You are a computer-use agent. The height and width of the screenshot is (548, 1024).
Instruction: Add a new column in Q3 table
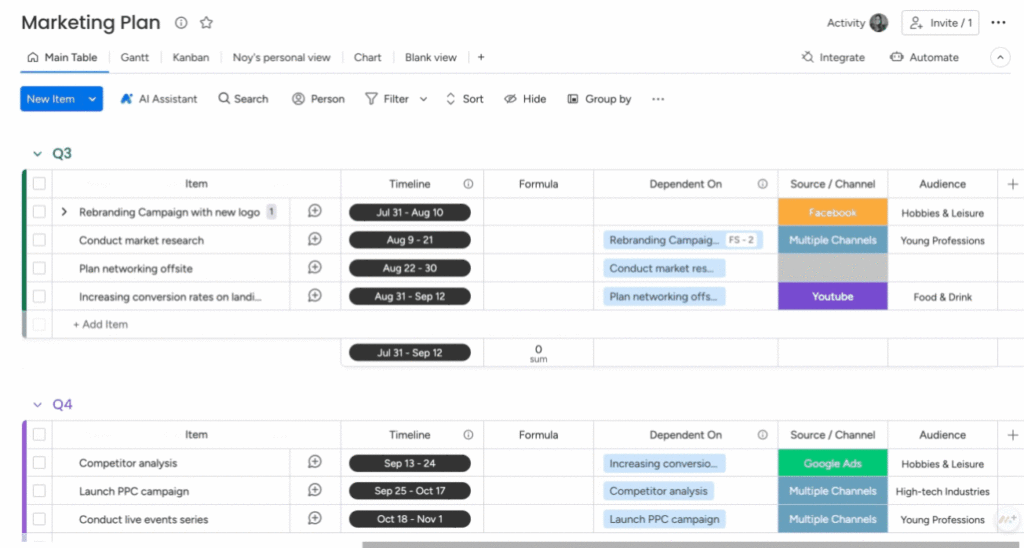click(x=1012, y=184)
